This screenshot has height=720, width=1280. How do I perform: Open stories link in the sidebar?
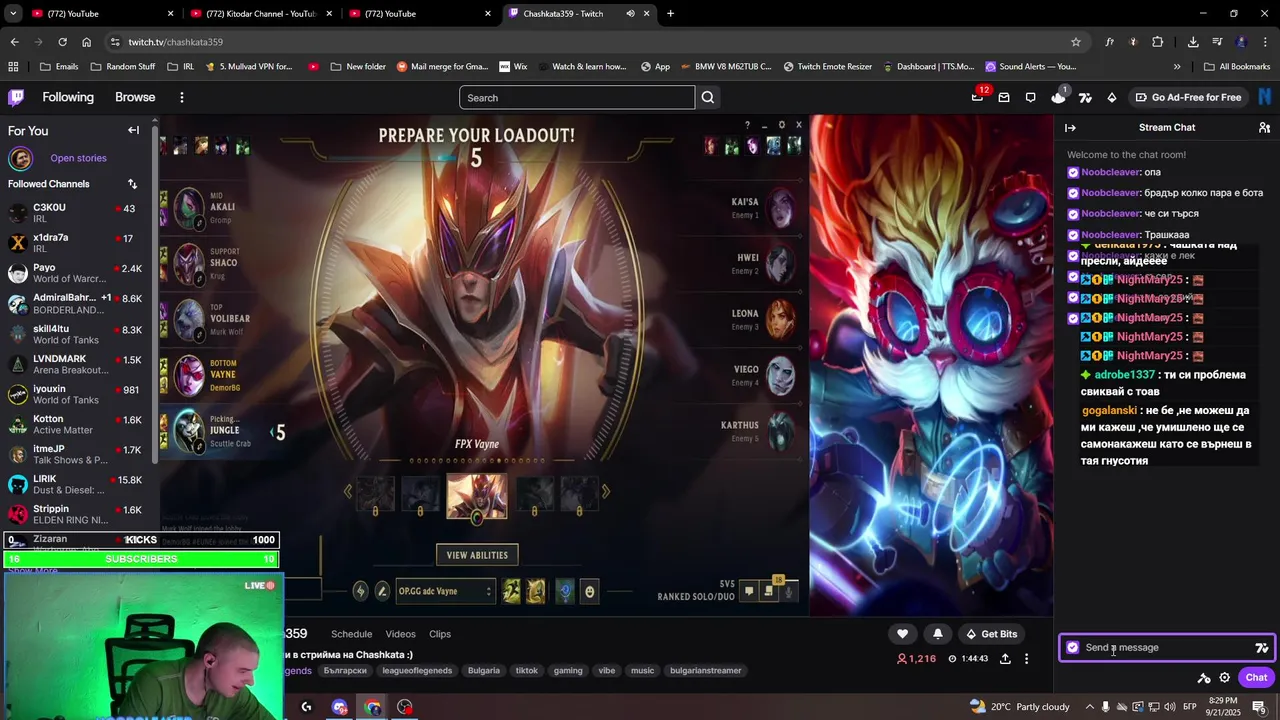78,158
